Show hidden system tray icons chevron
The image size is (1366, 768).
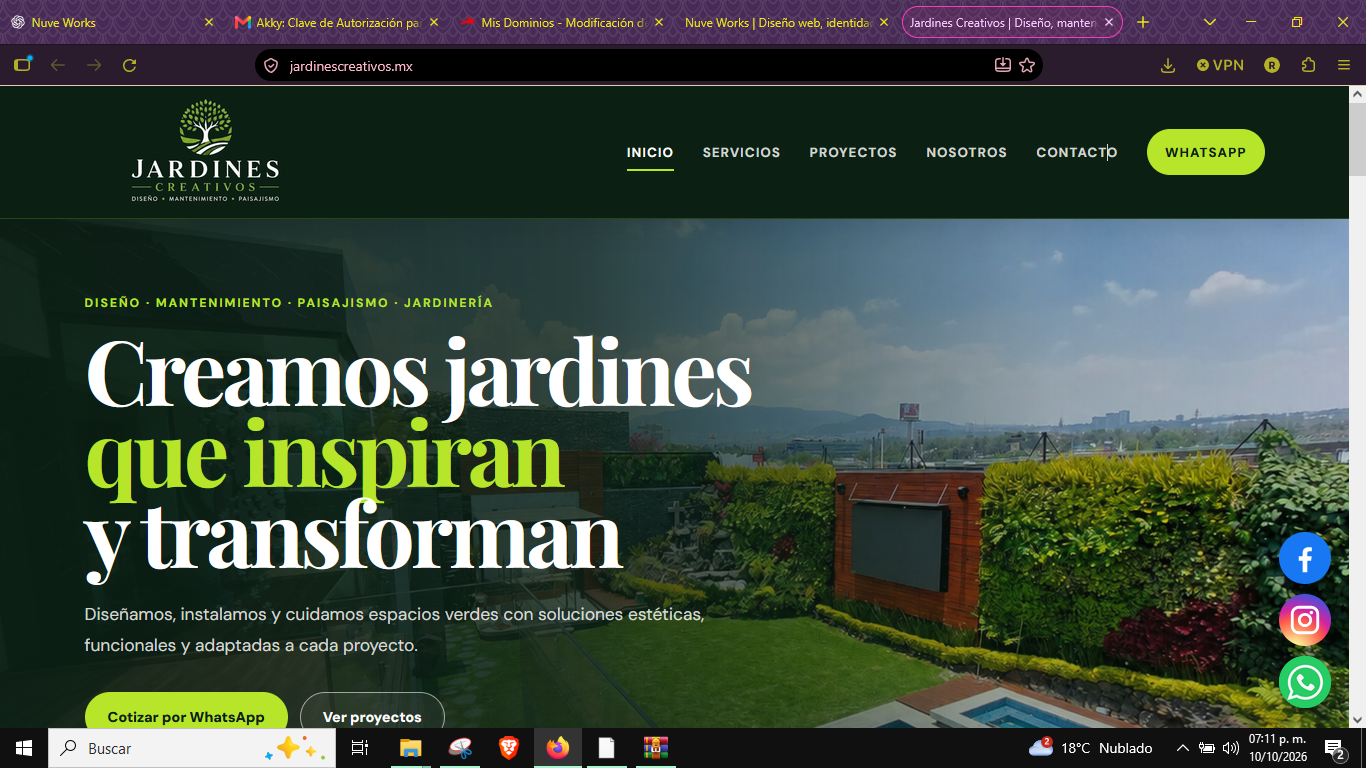(x=1182, y=748)
